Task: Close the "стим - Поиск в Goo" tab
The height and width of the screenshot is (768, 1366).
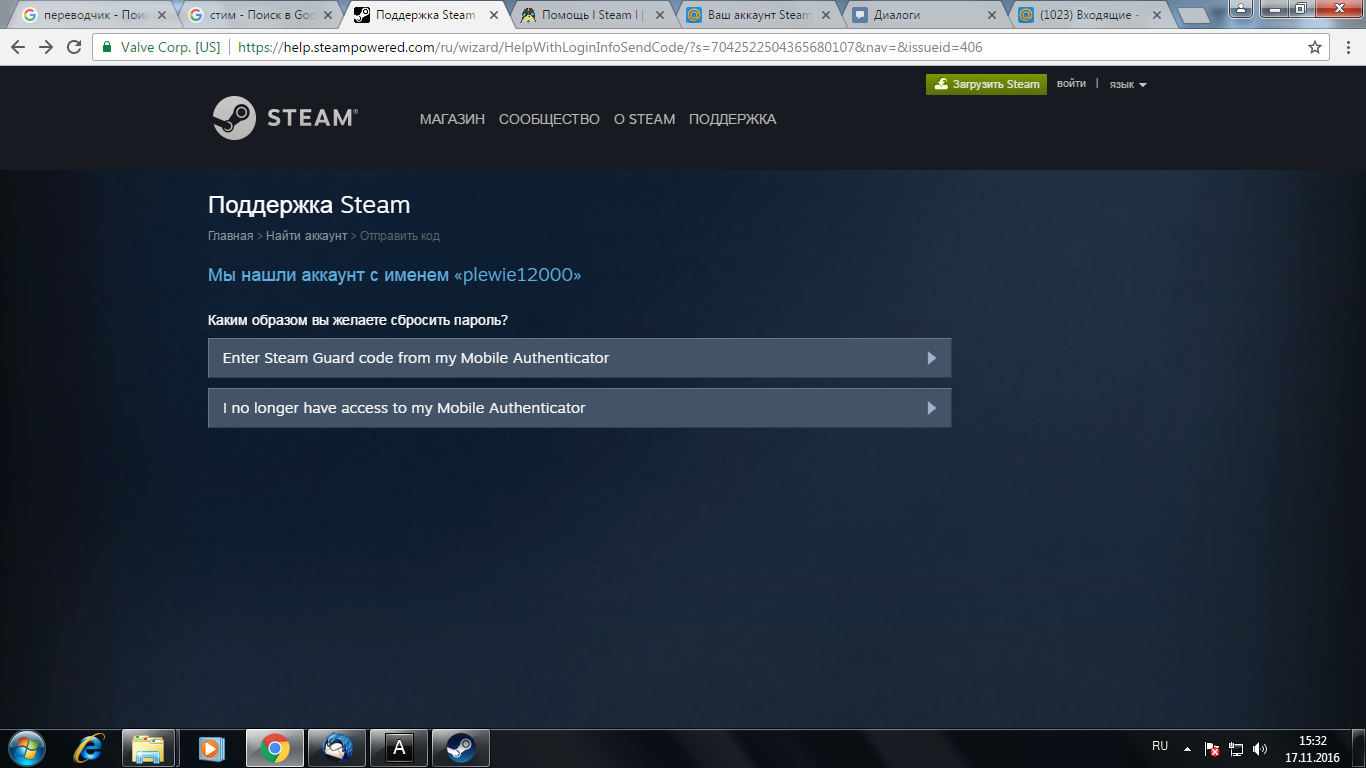Action: tap(328, 15)
